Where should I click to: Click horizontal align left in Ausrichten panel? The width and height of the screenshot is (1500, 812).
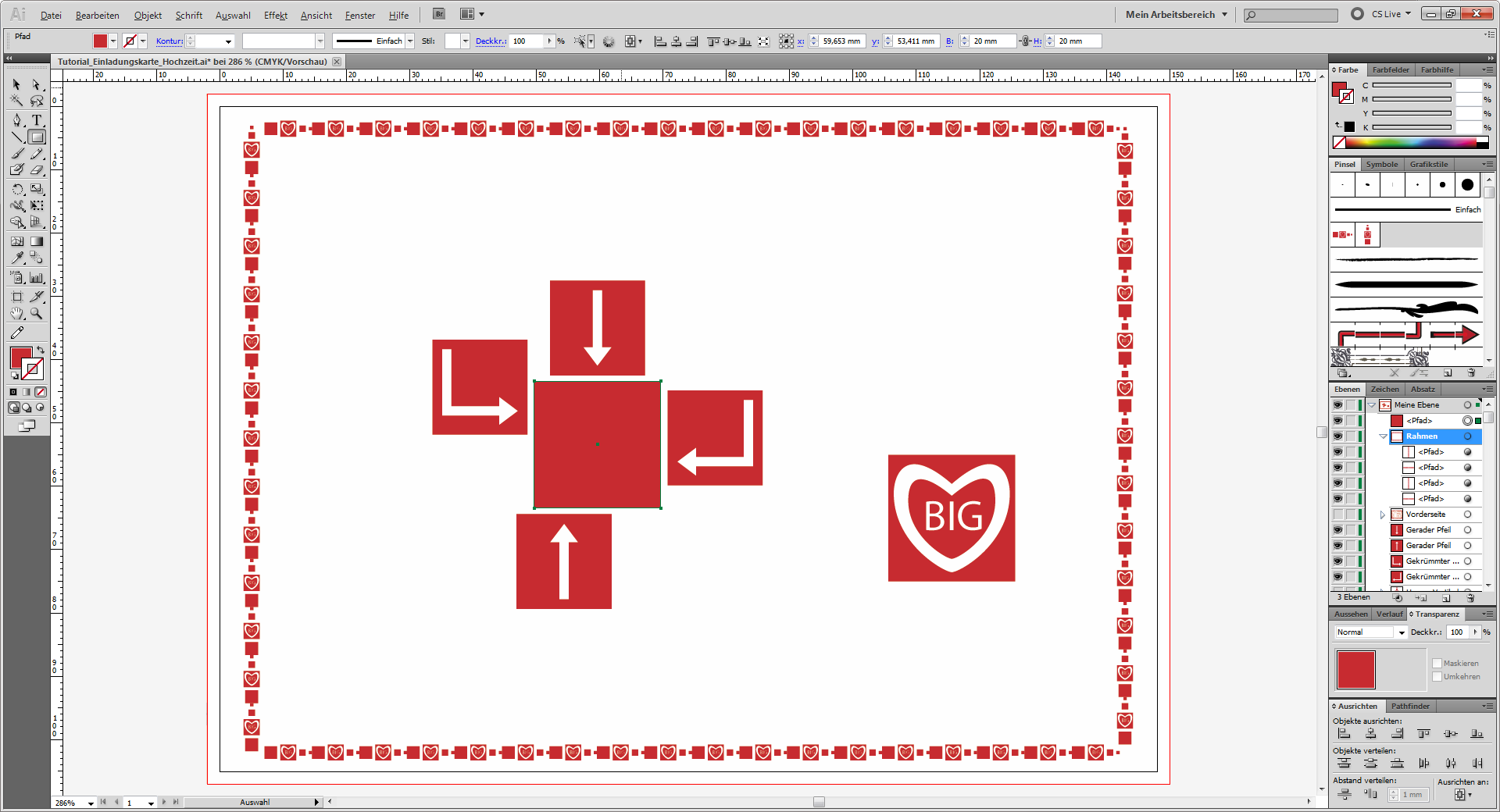click(1344, 734)
